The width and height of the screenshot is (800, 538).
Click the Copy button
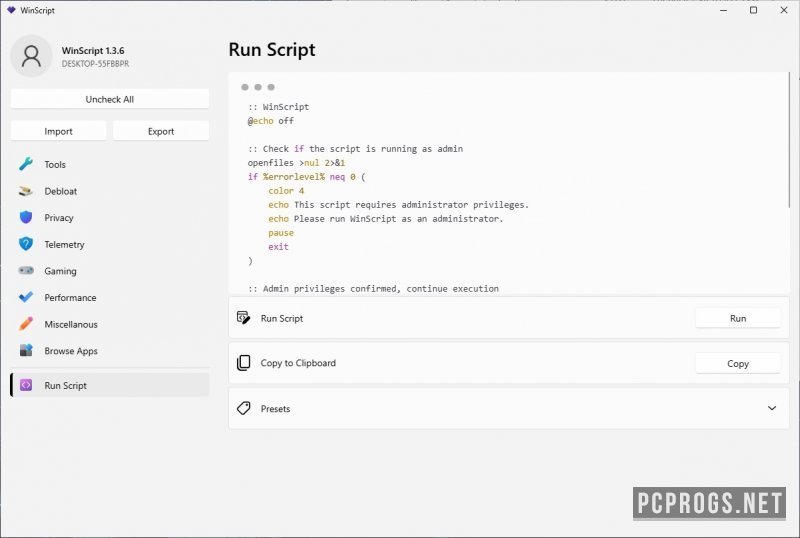[738, 363]
